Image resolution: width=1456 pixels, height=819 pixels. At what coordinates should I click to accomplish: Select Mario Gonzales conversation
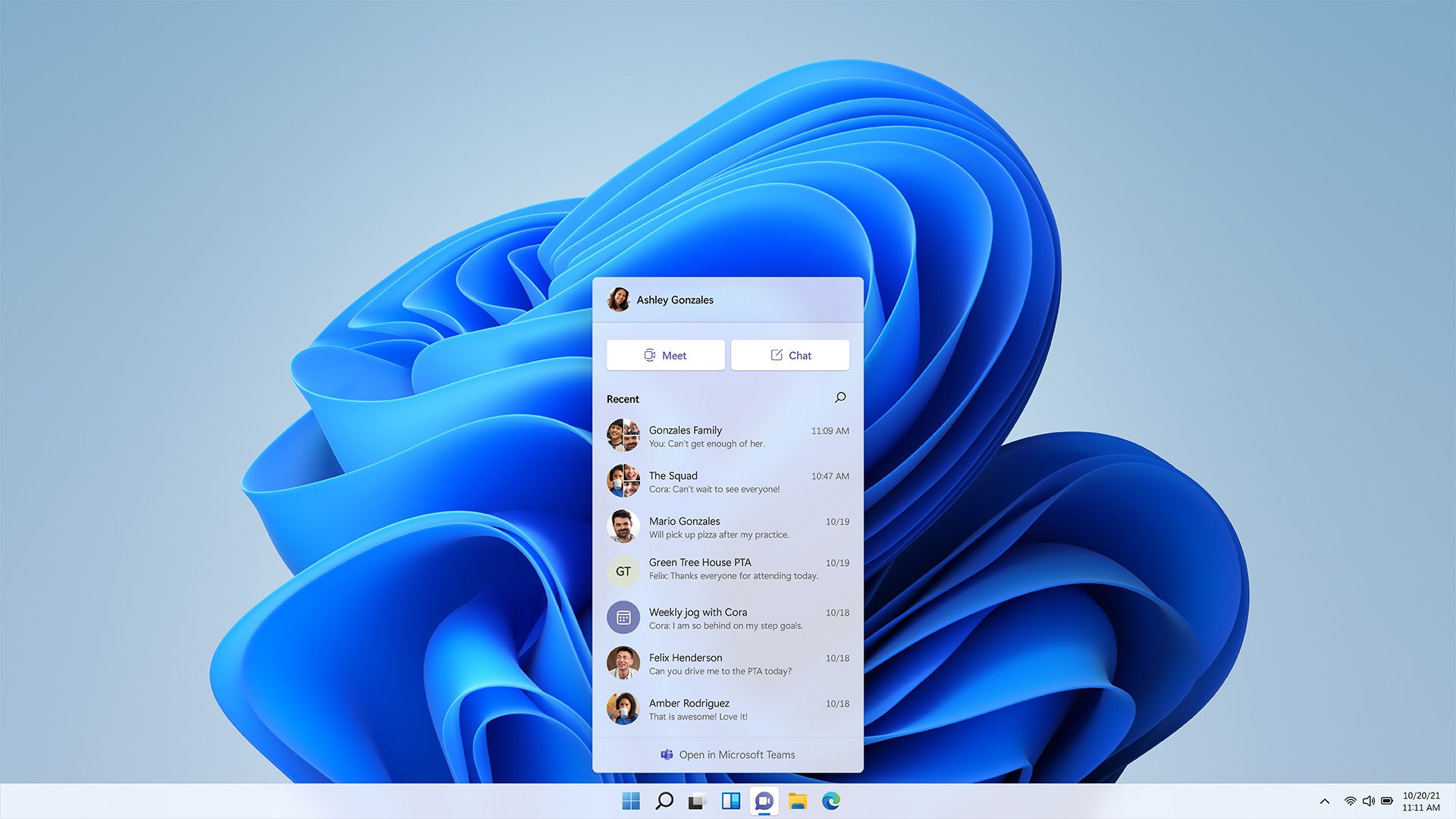point(728,526)
